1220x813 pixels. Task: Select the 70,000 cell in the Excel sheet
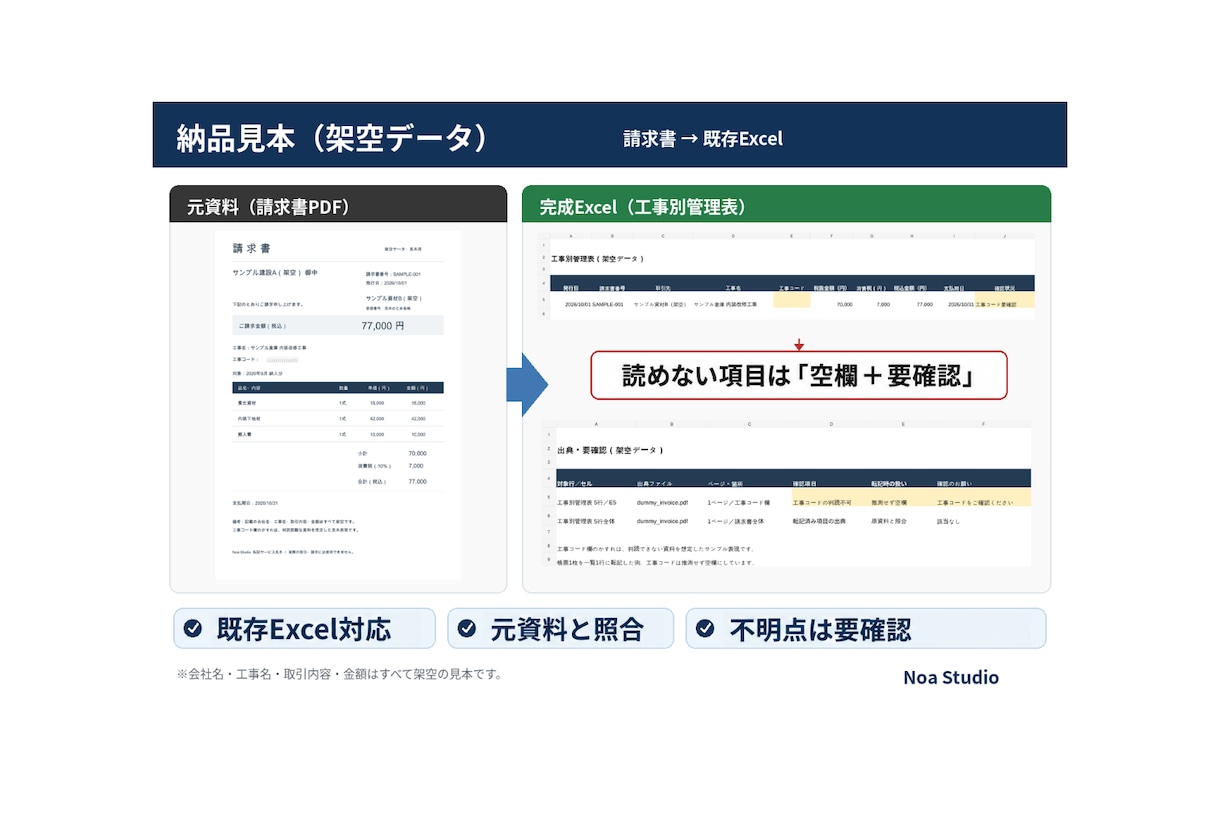(x=845, y=304)
